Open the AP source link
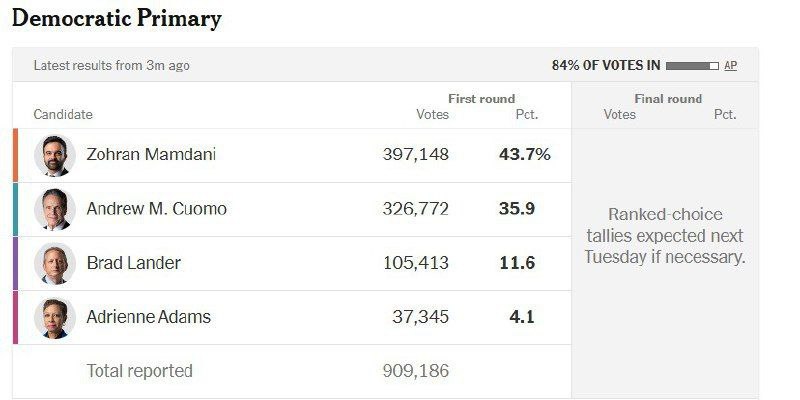The width and height of the screenshot is (800, 400). (x=730, y=65)
